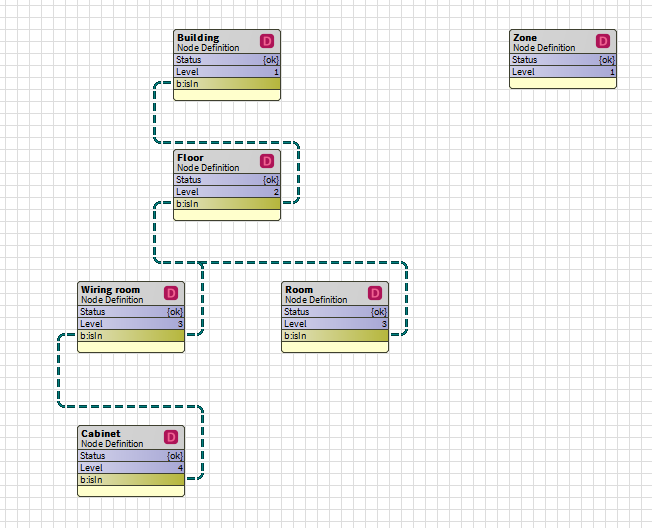Select the Zone node title

pyautogui.click(x=525, y=38)
